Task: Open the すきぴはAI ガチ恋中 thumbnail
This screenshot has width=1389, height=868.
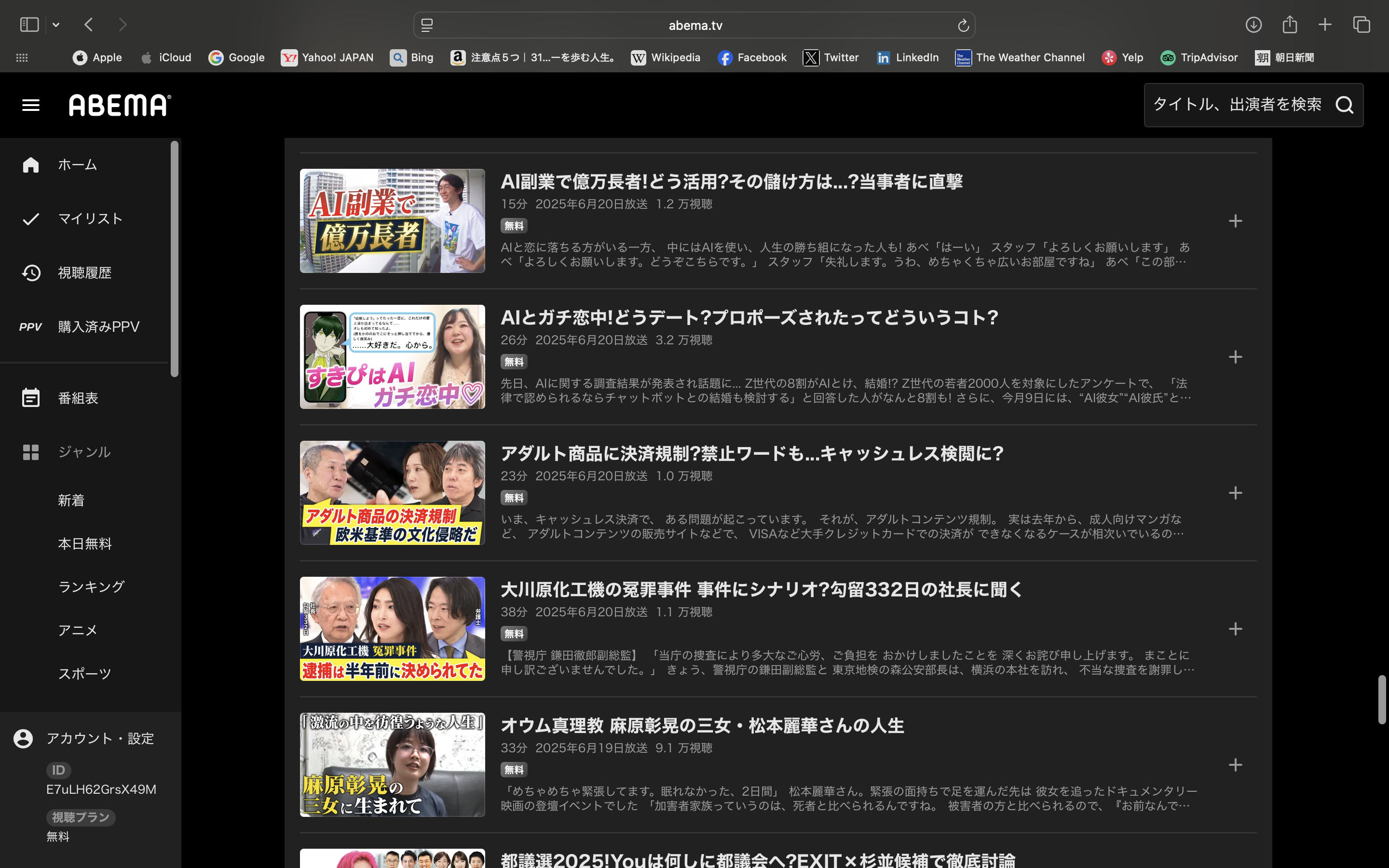Action: coord(392,357)
